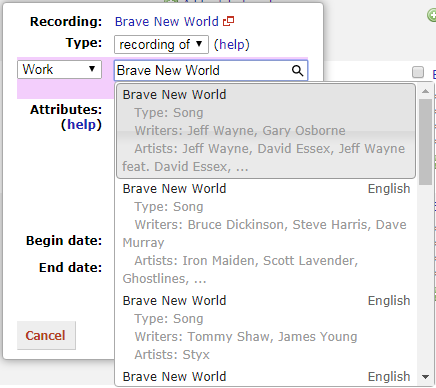Select the Tommy Shaw, James Young work result
This screenshot has height=388, width=436.
click(x=266, y=327)
